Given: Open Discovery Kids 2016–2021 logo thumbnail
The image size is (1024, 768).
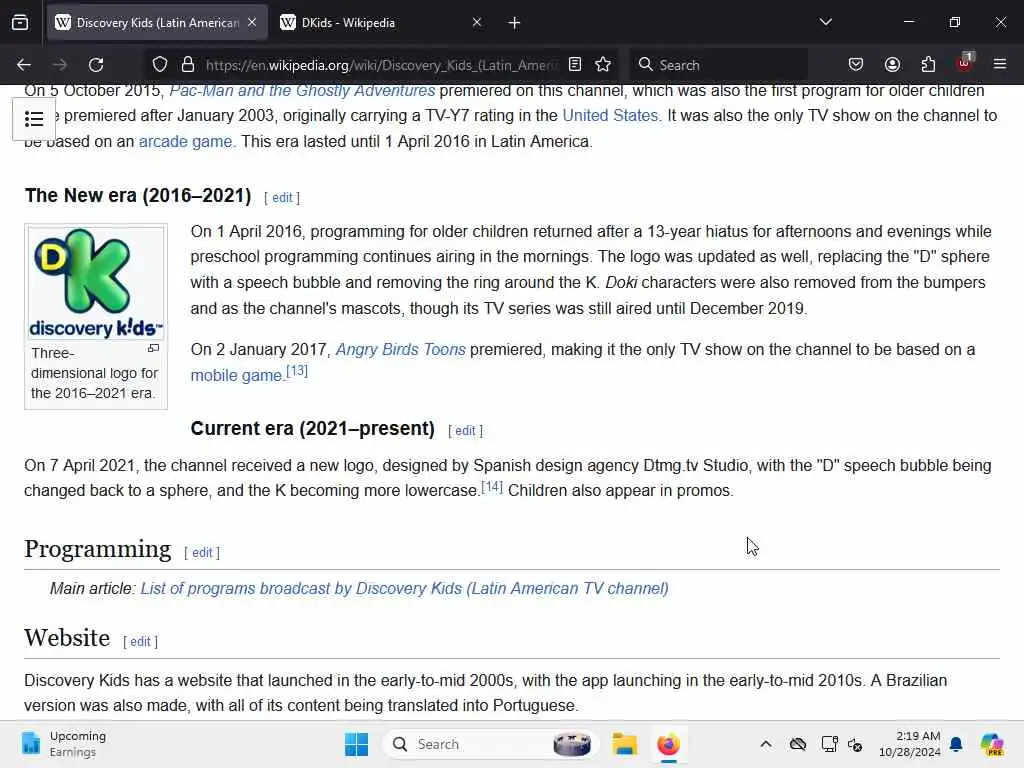Looking at the screenshot, I should point(96,283).
